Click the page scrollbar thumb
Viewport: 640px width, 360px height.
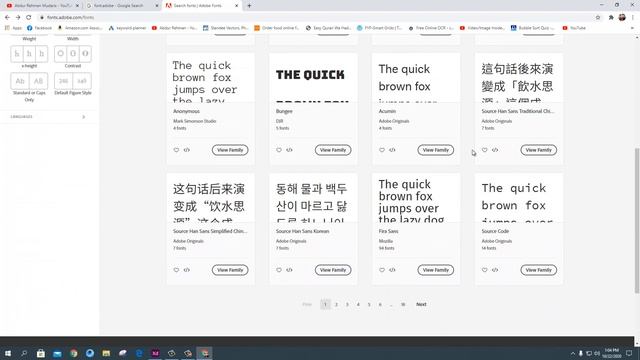click(637, 220)
